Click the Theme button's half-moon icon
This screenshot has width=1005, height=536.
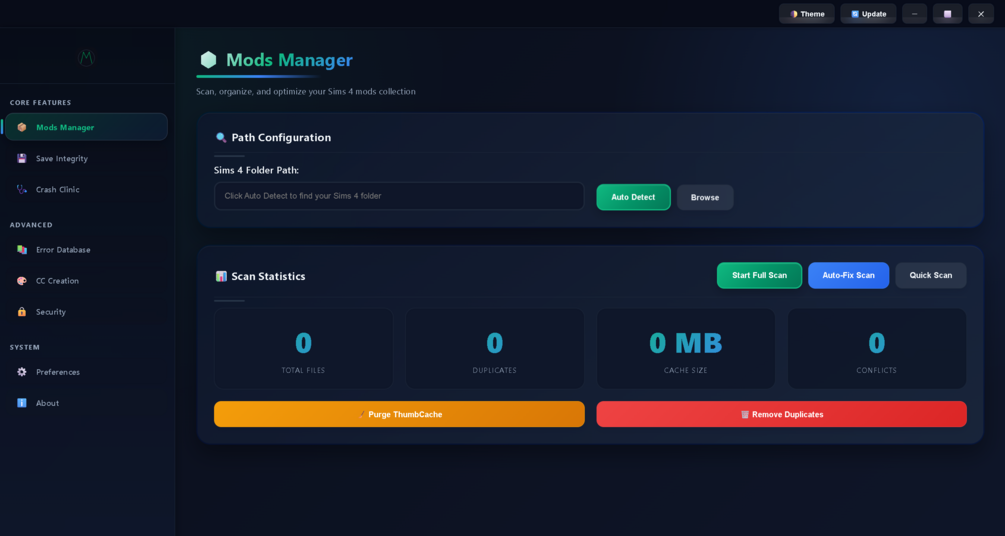[x=793, y=14]
